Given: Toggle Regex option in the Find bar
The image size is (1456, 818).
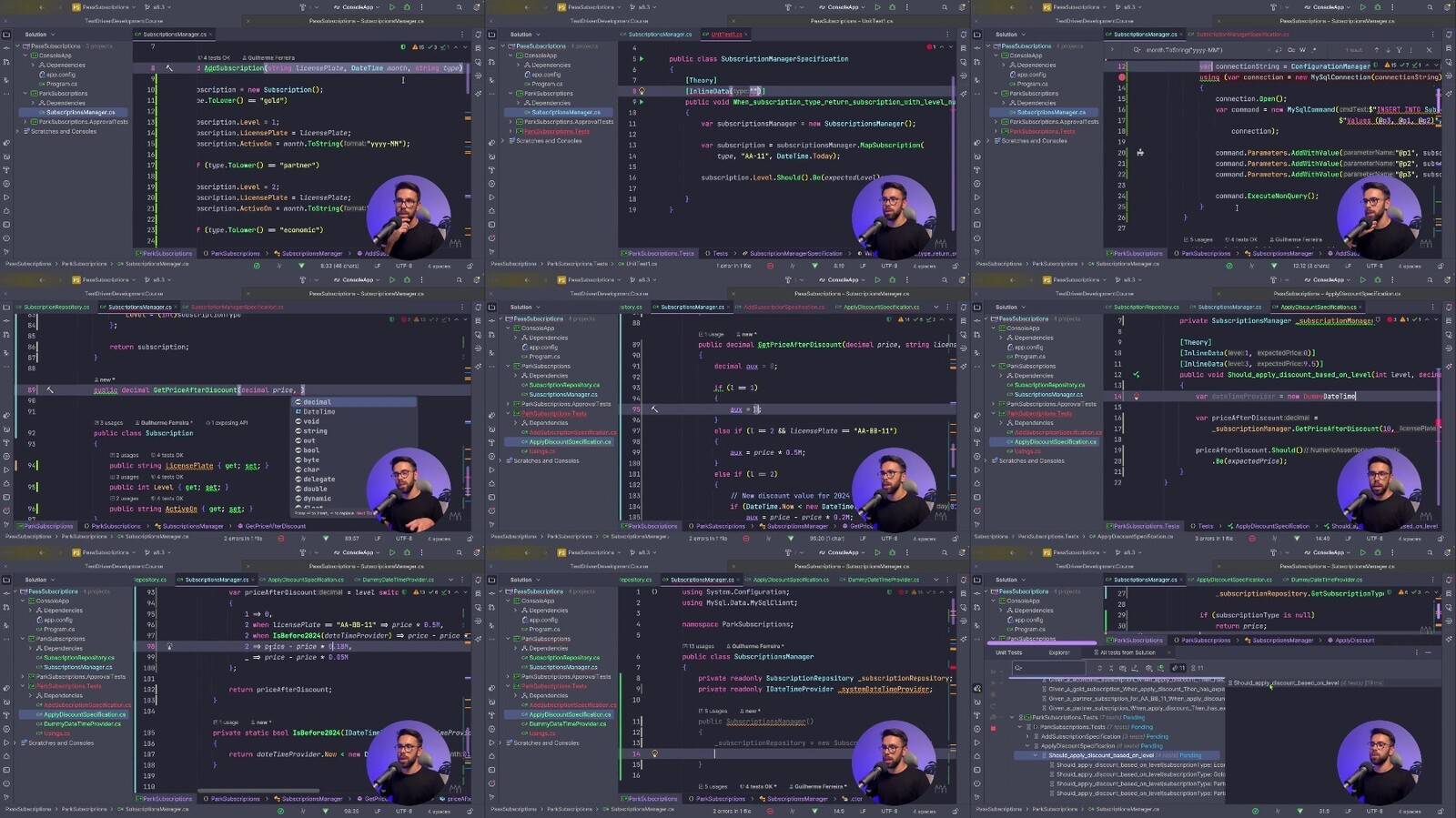Looking at the screenshot, I should coord(1314,50).
